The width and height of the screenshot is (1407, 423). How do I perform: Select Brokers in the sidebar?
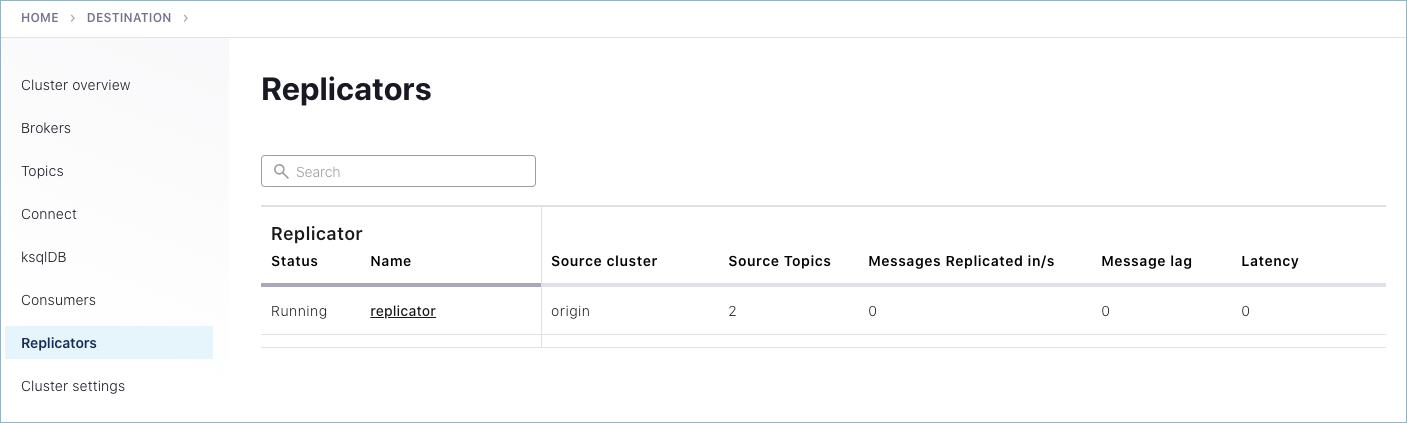(46, 128)
